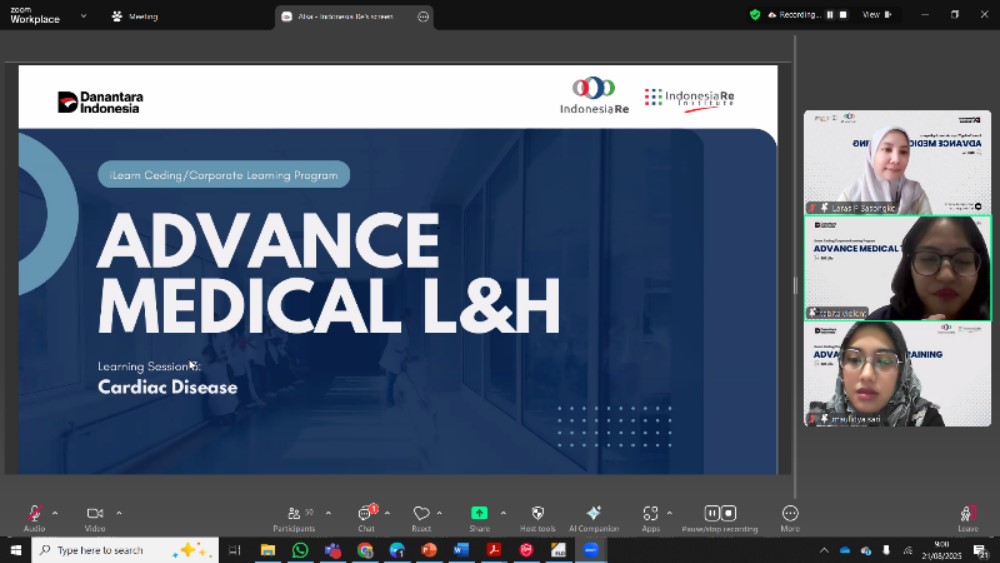The image size is (1000, 563).
Task: Open the Chat panel
Action: [x=366, y=514]
